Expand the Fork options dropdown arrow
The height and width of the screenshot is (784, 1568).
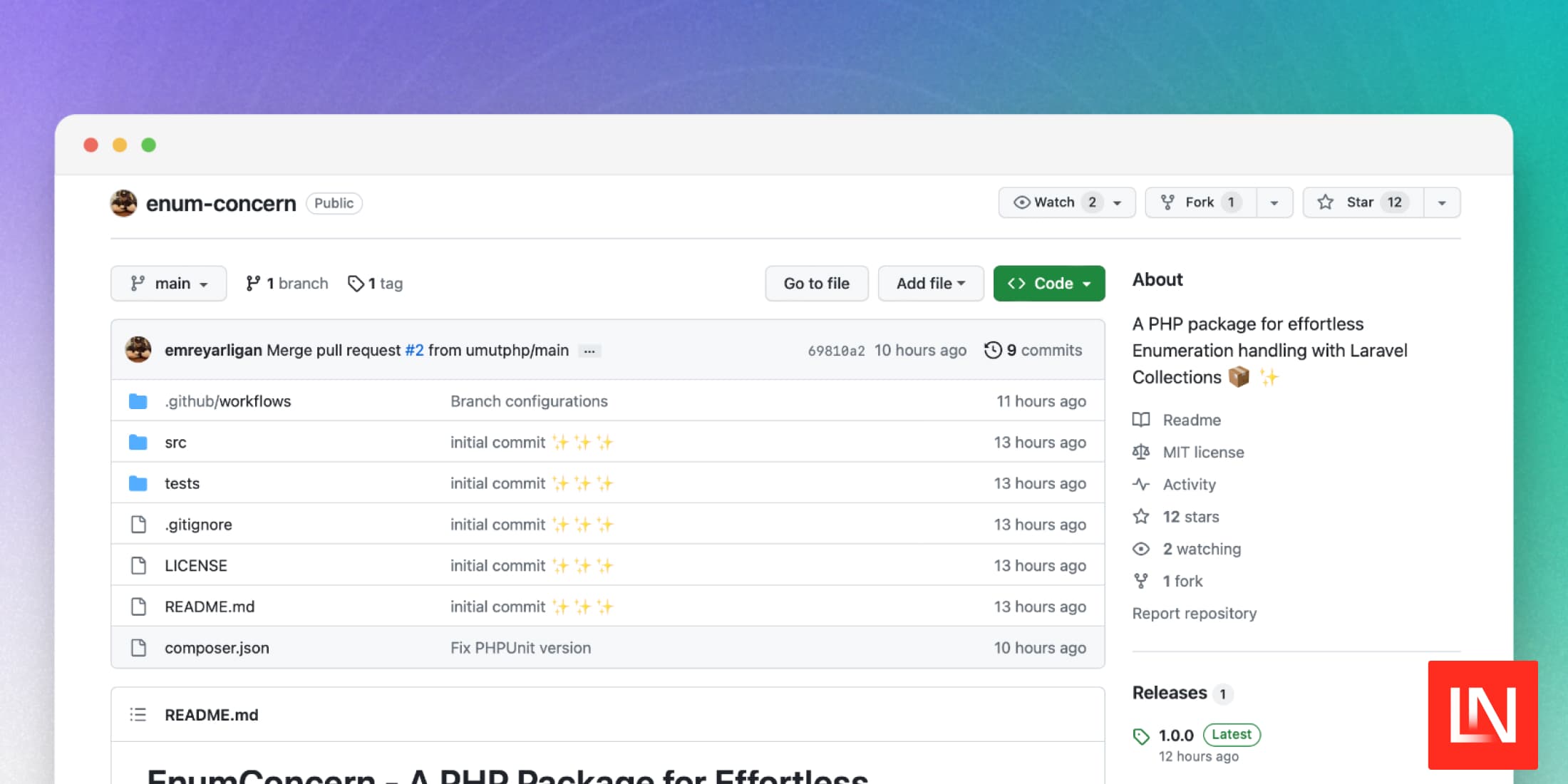coord(1274,202)
